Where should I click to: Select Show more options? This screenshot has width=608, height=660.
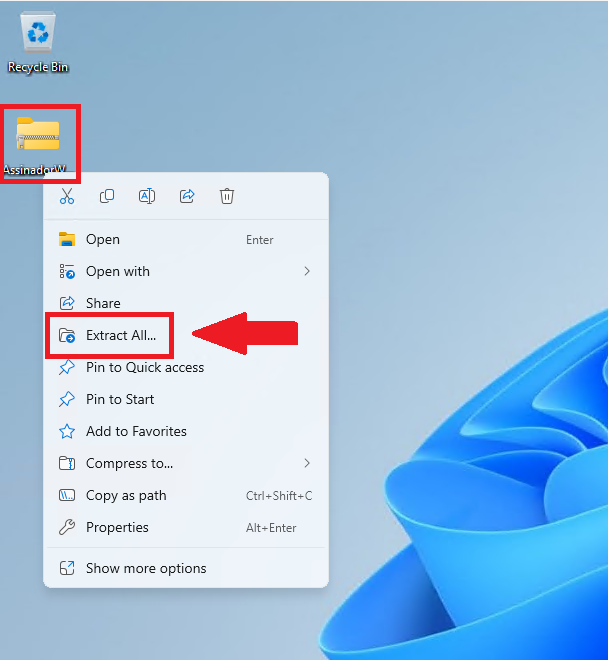186,568
